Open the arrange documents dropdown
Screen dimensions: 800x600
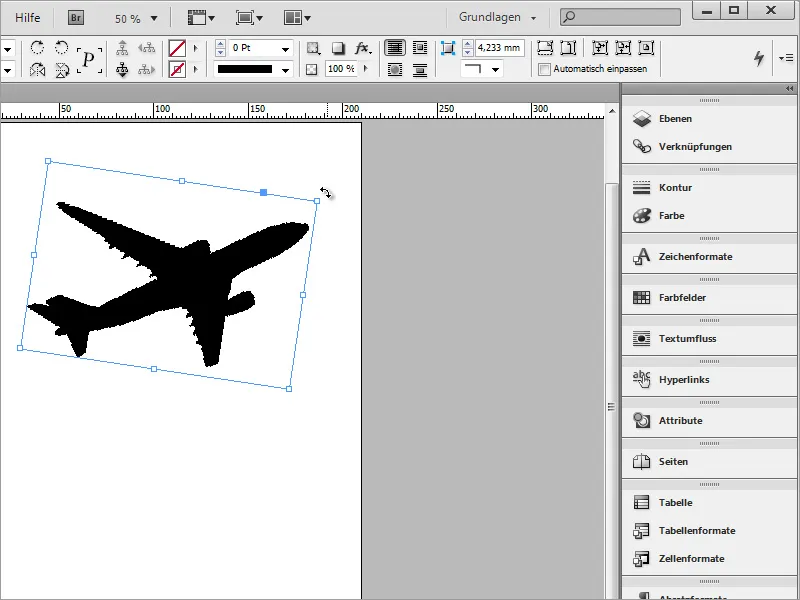297,18
